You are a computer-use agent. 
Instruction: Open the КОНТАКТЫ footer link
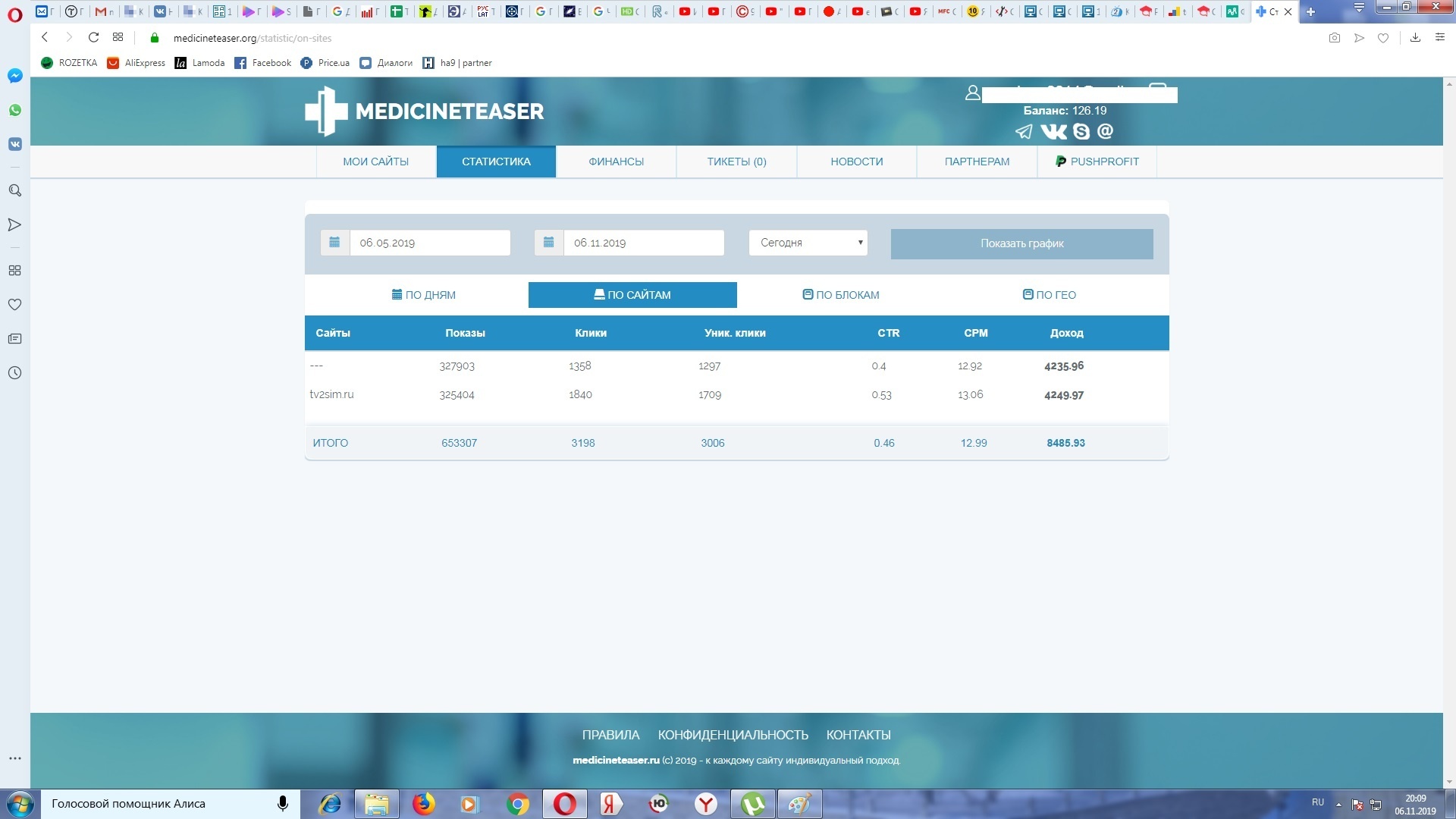[x=858, y=735]
